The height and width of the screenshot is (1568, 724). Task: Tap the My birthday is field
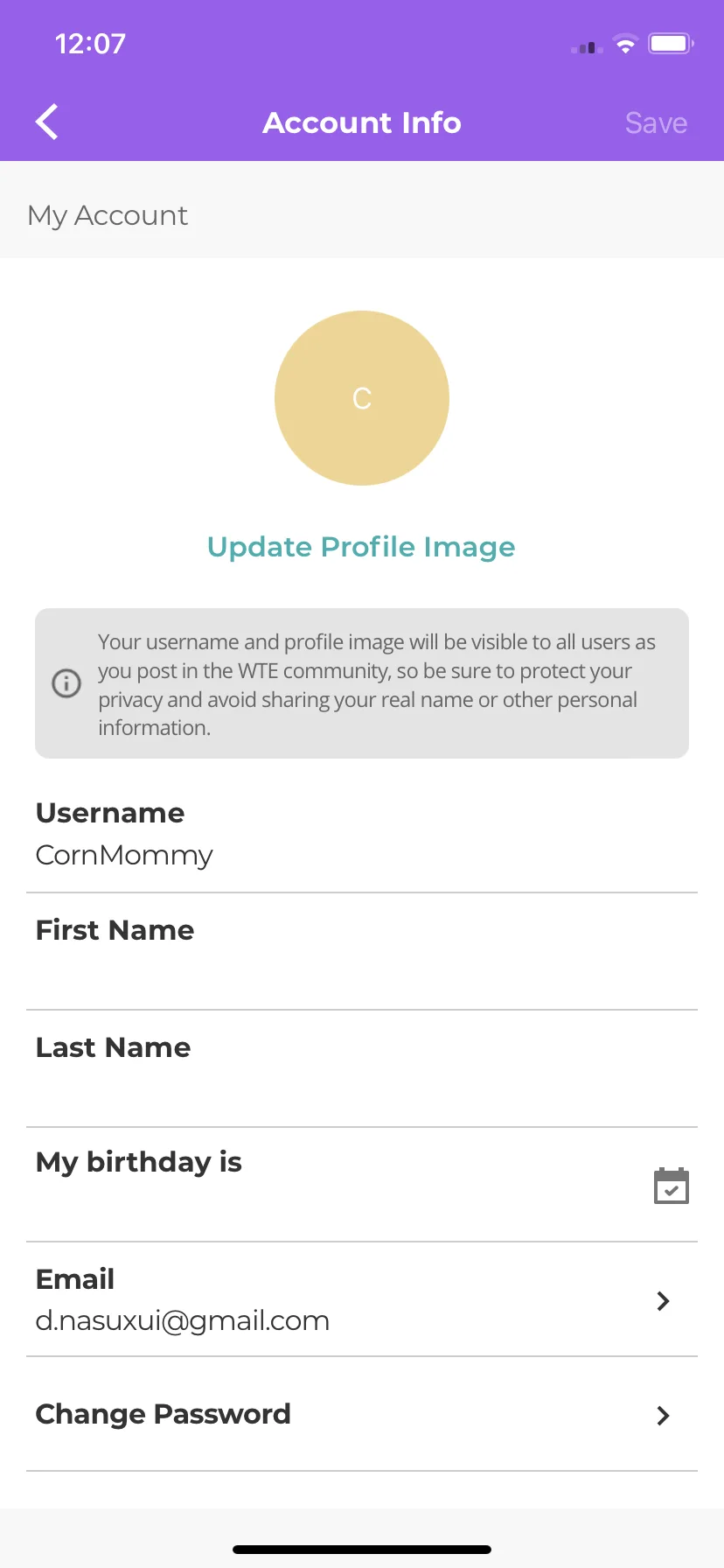click(x=362, y=1185)
